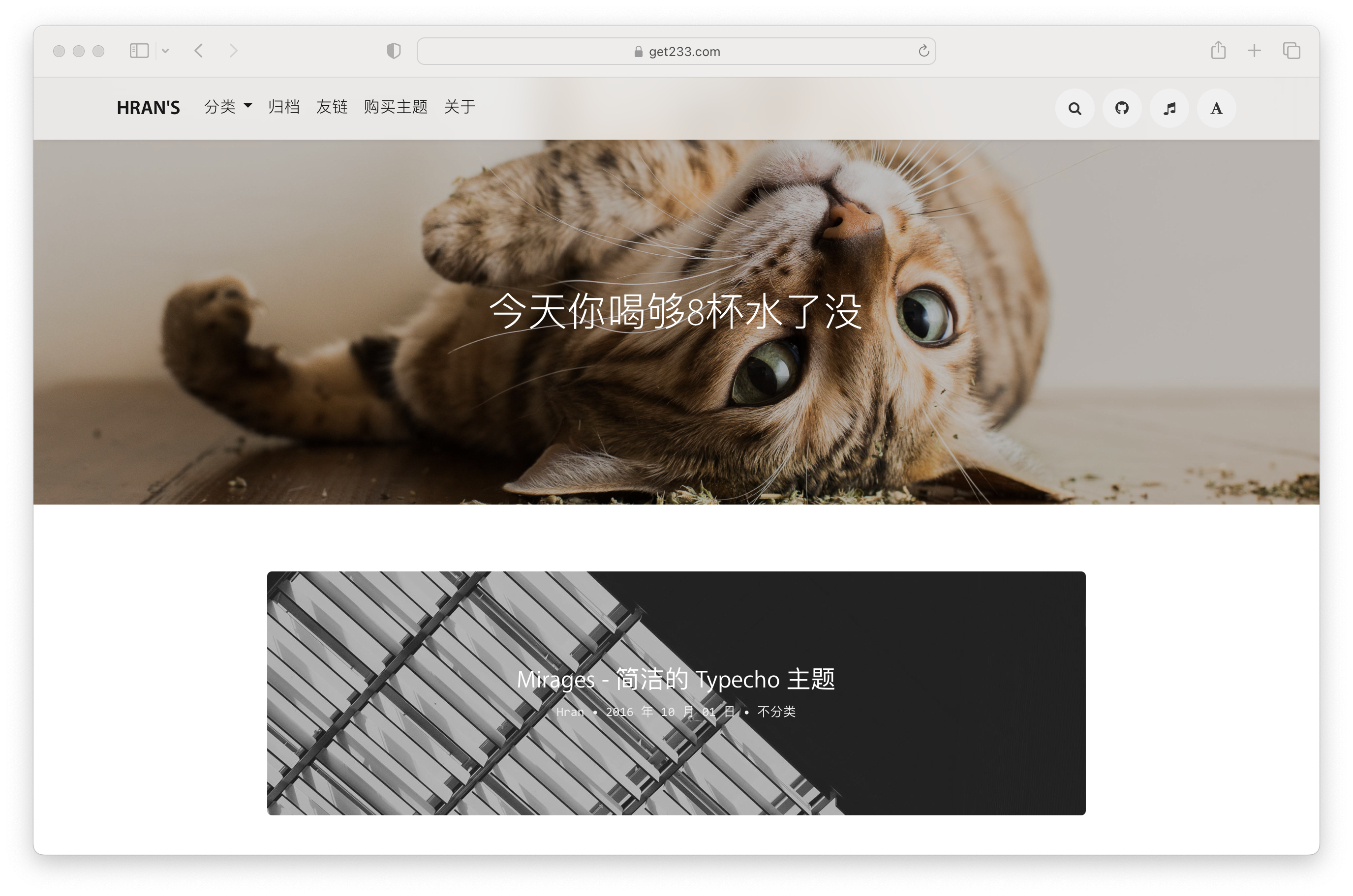This screenshot has width=1353, height=896.
Task: Expand the sidebar options chevron
Action: pos(165,51)
